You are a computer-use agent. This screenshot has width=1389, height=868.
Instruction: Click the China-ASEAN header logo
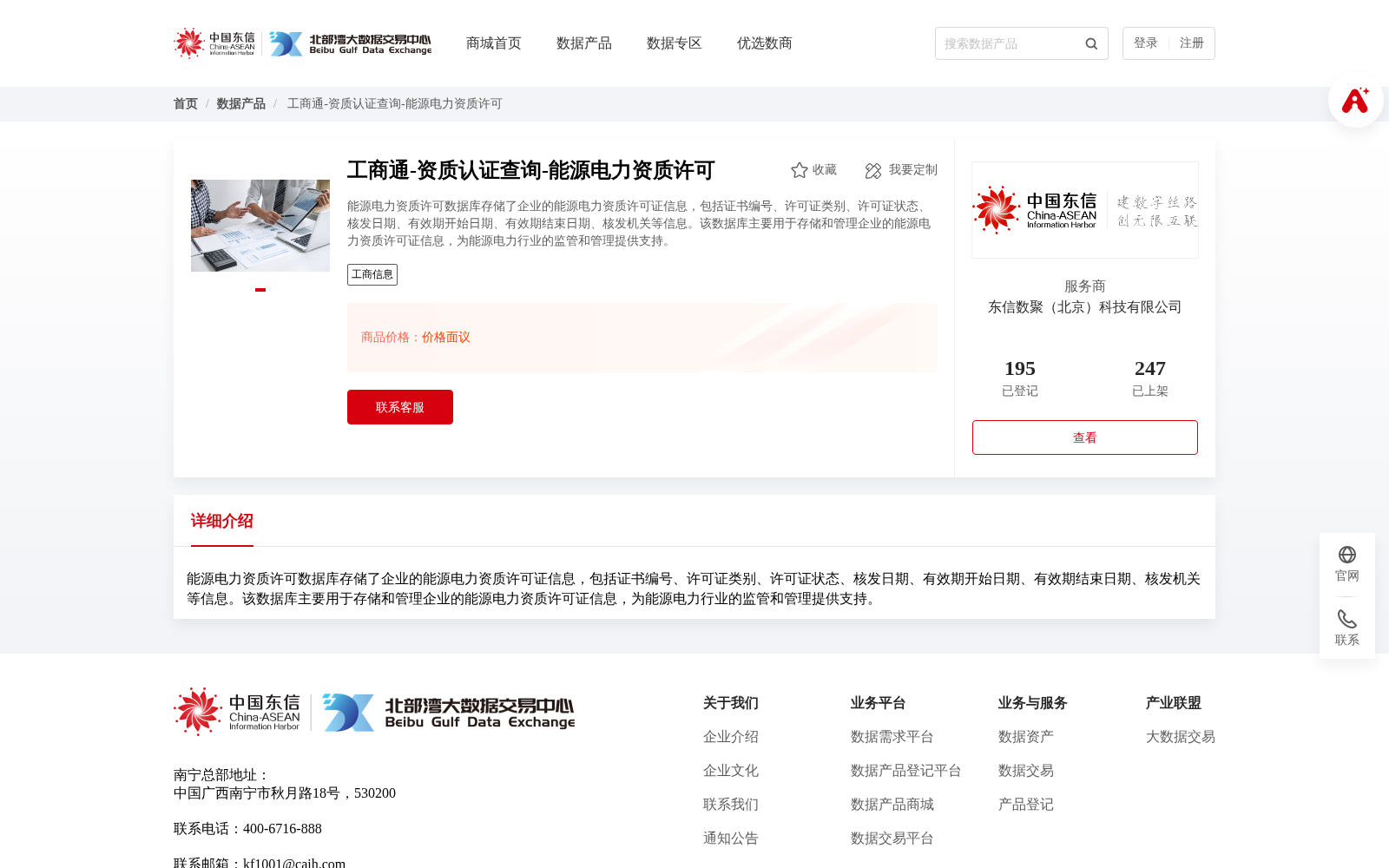(214, 43)
